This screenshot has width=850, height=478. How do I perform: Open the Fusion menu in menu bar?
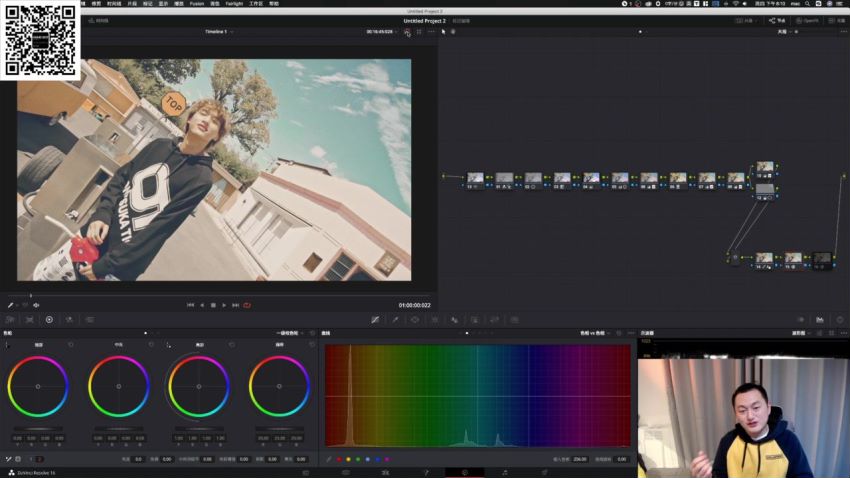[197, 3]
